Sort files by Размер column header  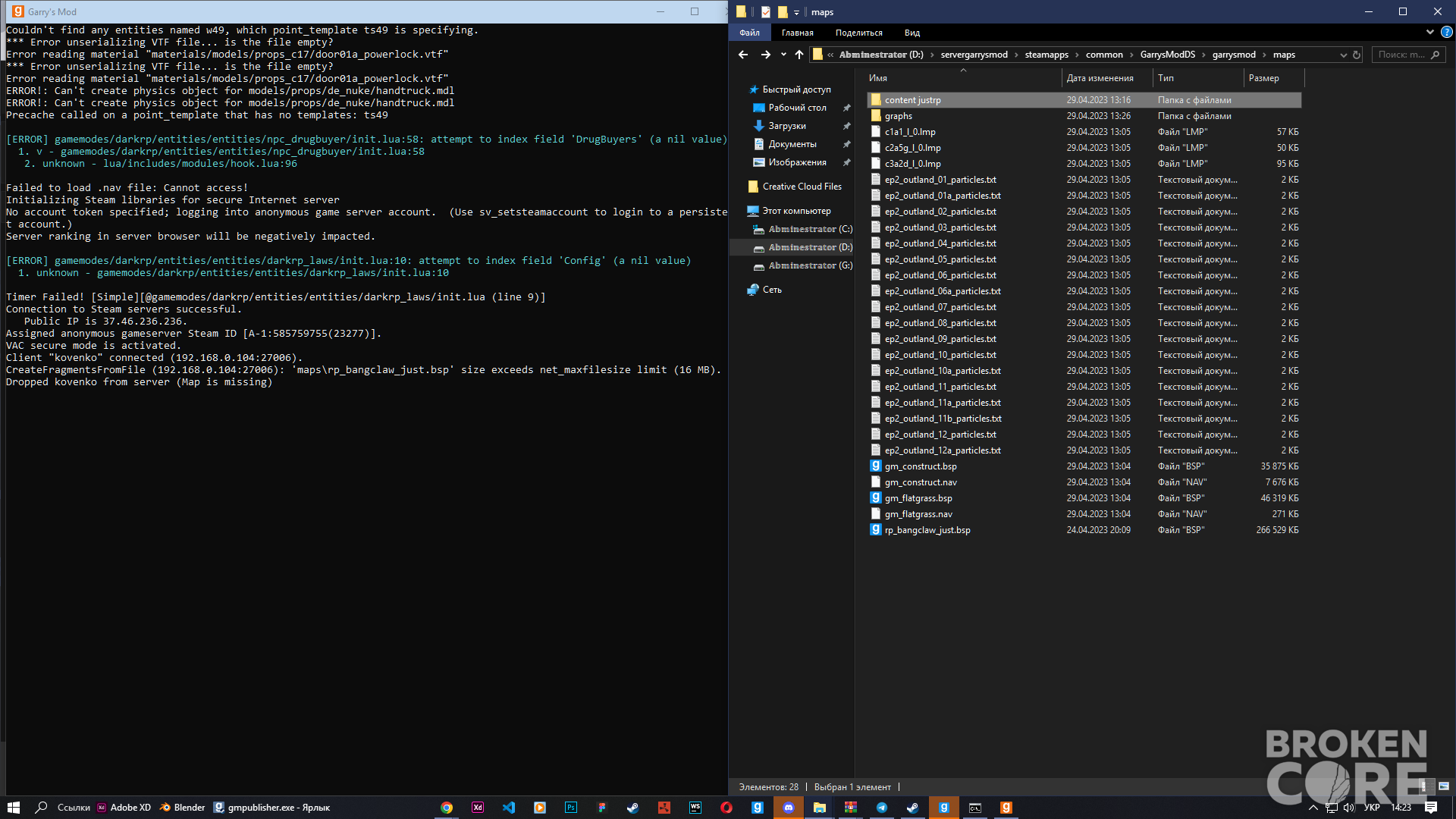1274,78
